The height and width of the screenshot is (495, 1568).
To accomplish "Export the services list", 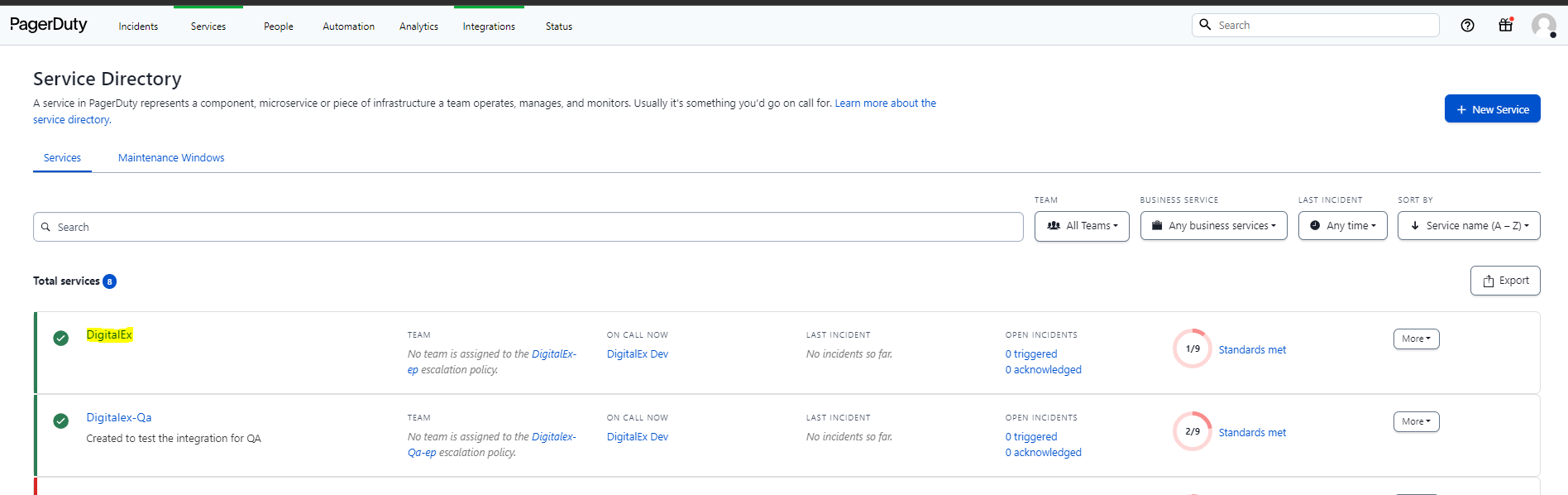I will (x=1505, y=281).
